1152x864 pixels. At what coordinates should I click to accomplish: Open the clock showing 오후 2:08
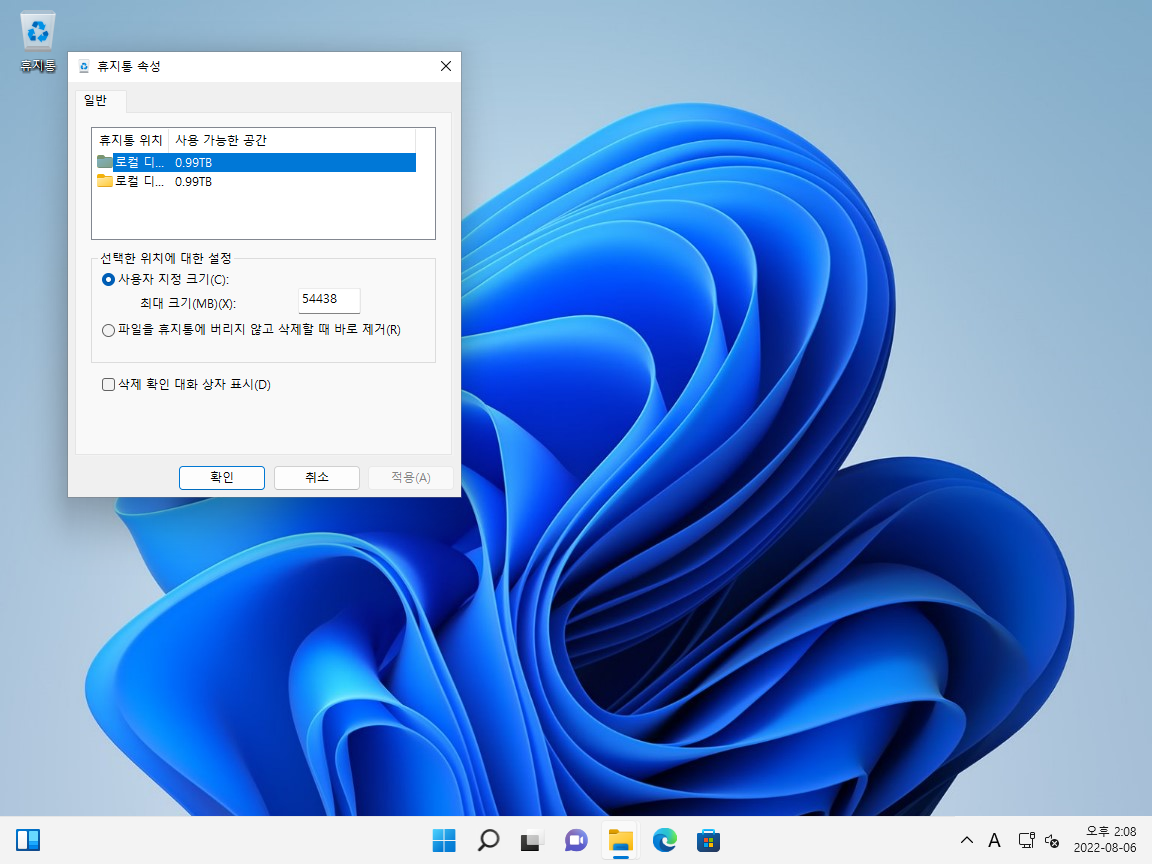[1105, 840]
